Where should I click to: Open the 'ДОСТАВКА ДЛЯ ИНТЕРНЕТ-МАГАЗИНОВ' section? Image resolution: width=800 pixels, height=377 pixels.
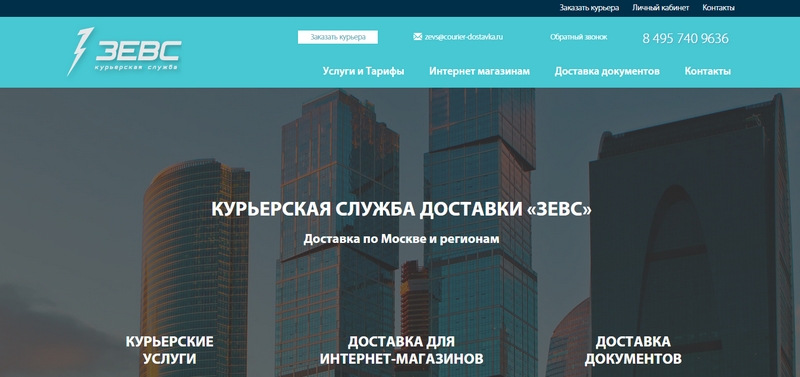point(401,350)
